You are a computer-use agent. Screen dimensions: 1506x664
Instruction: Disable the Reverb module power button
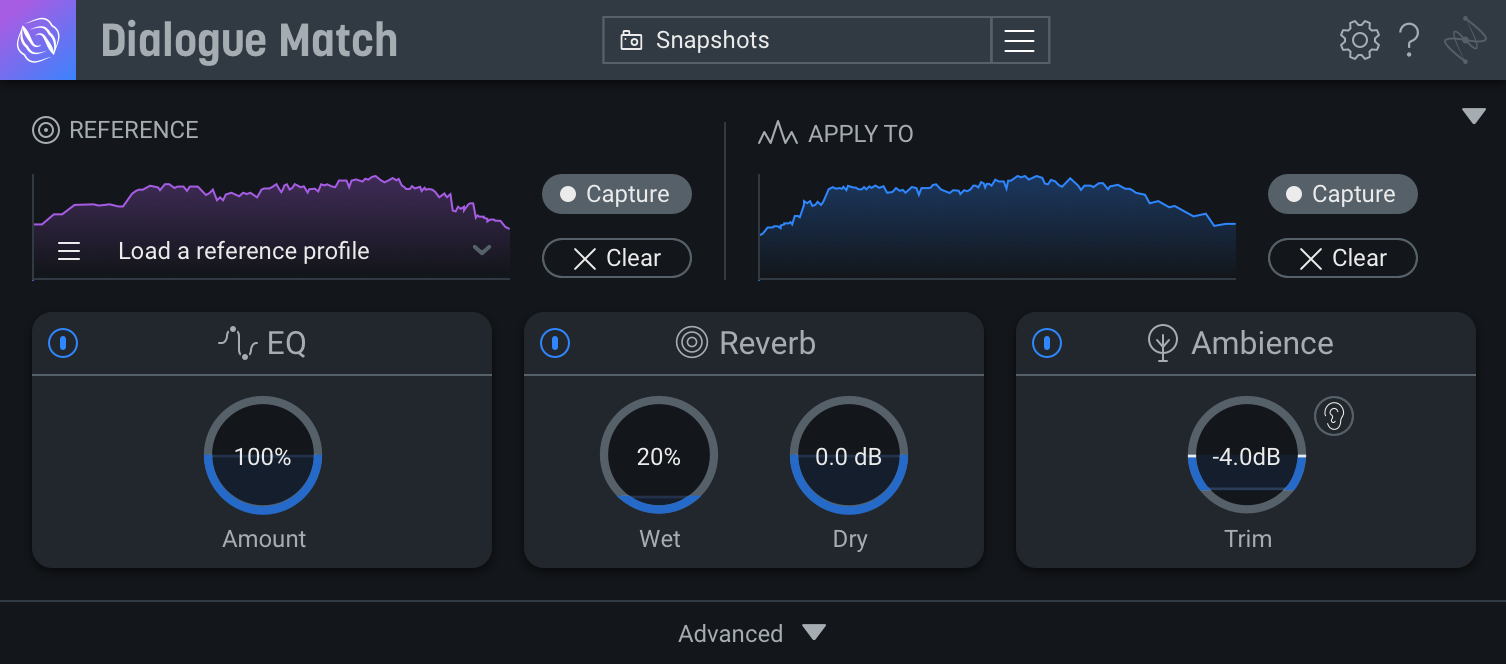point(555,343)
